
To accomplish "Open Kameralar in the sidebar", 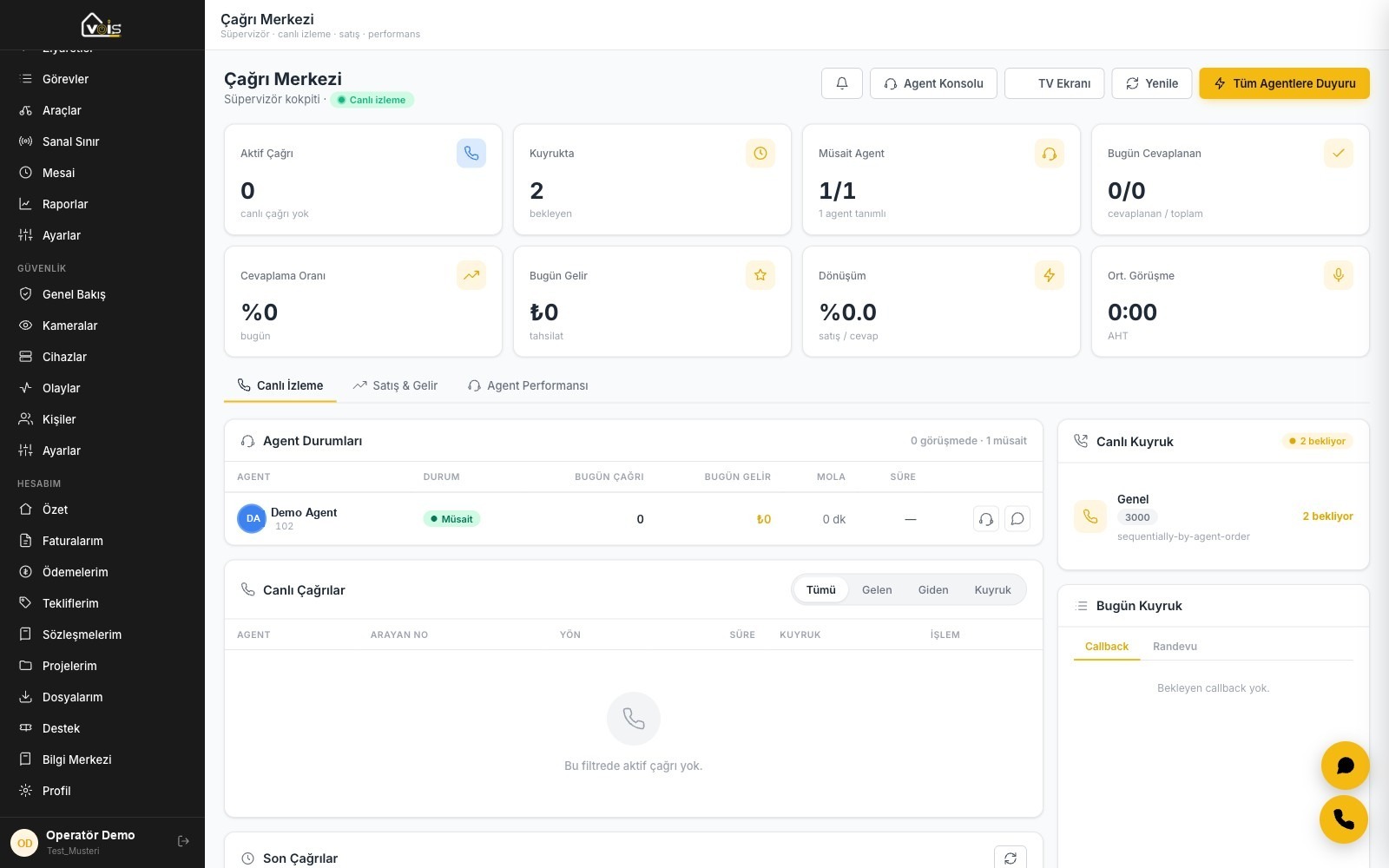I will (102, 325).
